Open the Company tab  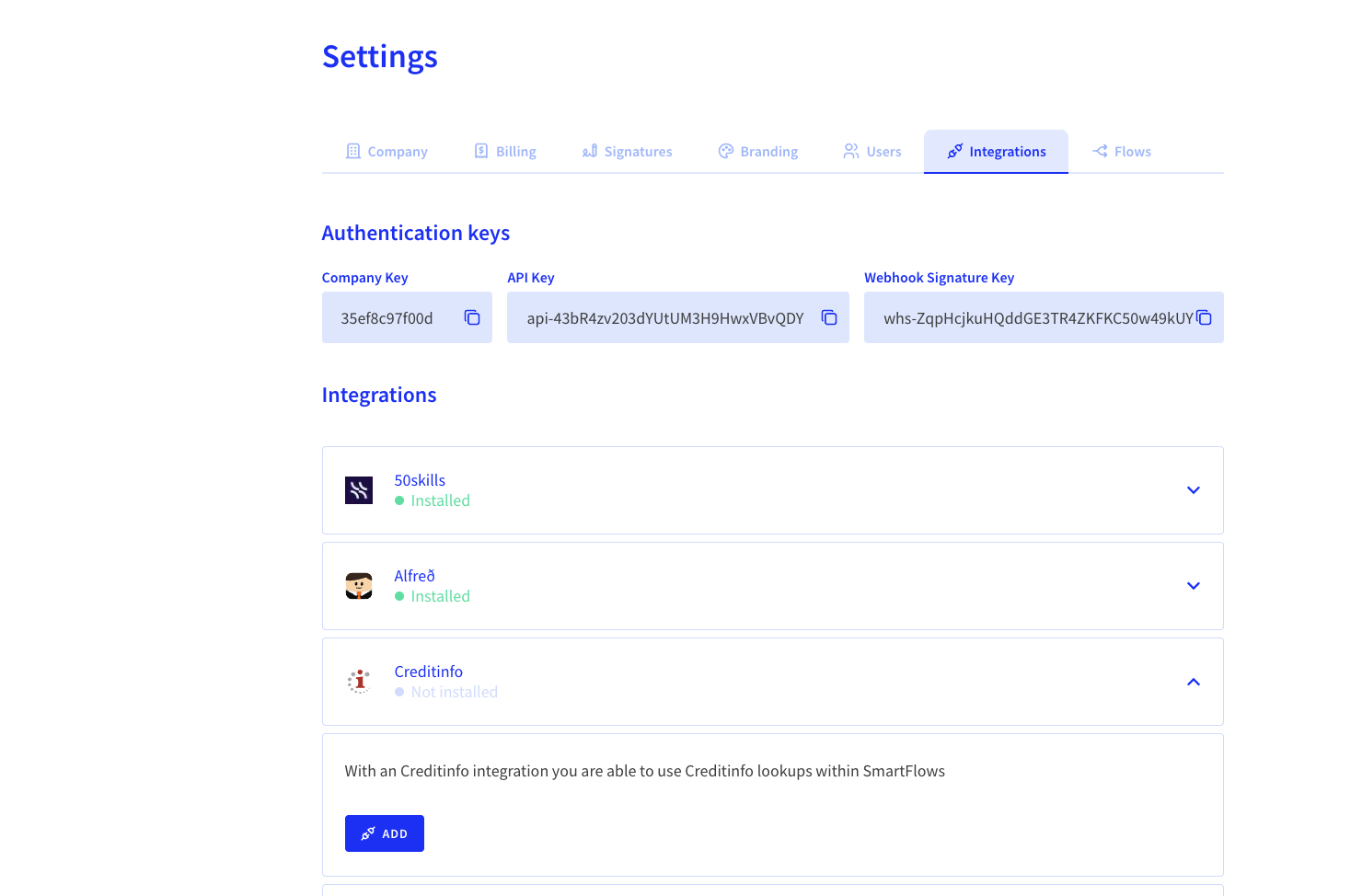pos(387,151)
